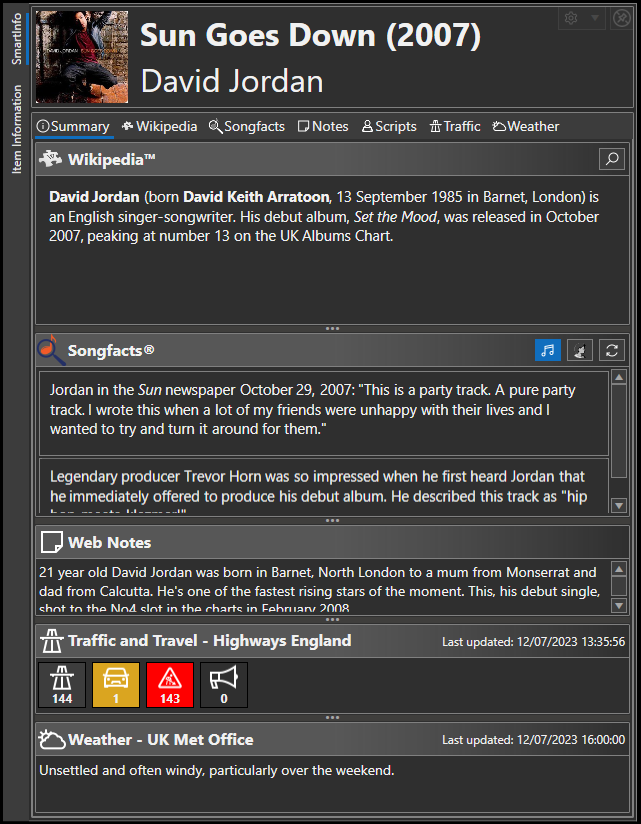Switch to the Item Information vertical tab
Viewport: 641px width, 824px height.
pos(17,129)
